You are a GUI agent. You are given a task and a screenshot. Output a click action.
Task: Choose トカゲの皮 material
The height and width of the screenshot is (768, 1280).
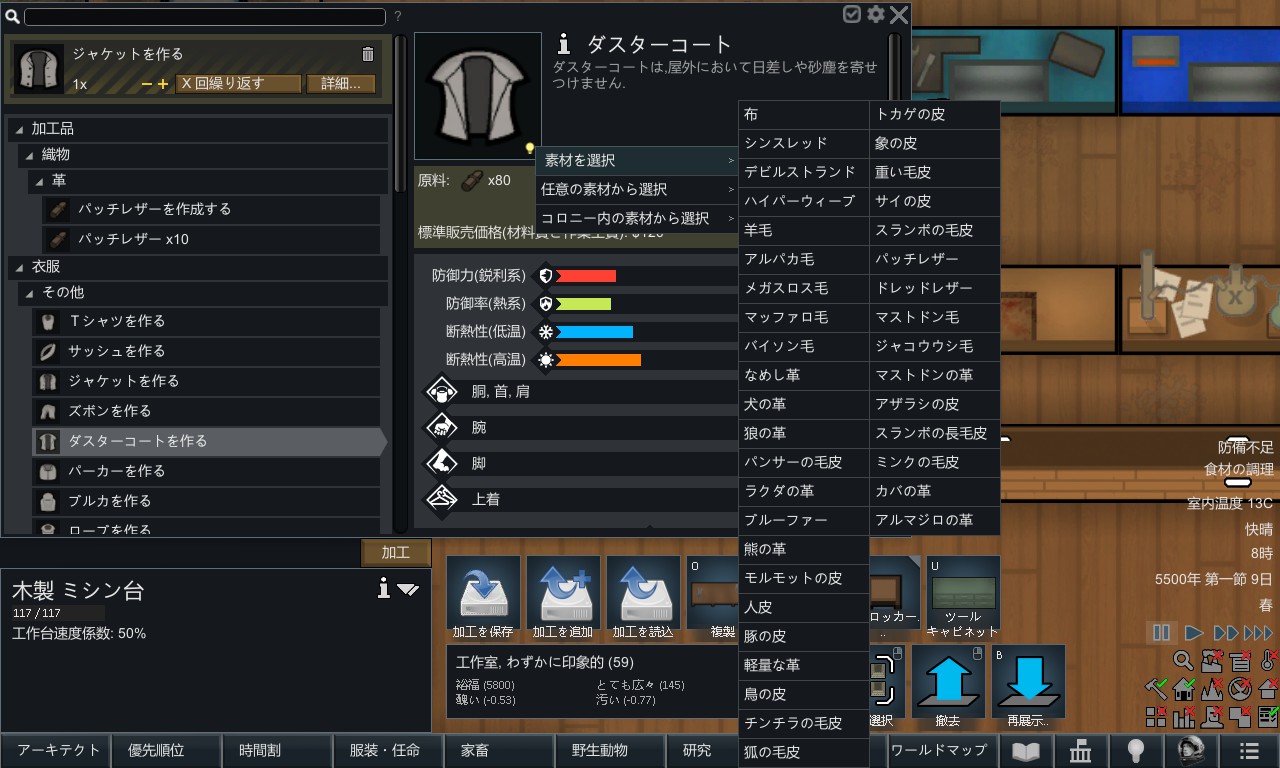(x=934, y=114)
